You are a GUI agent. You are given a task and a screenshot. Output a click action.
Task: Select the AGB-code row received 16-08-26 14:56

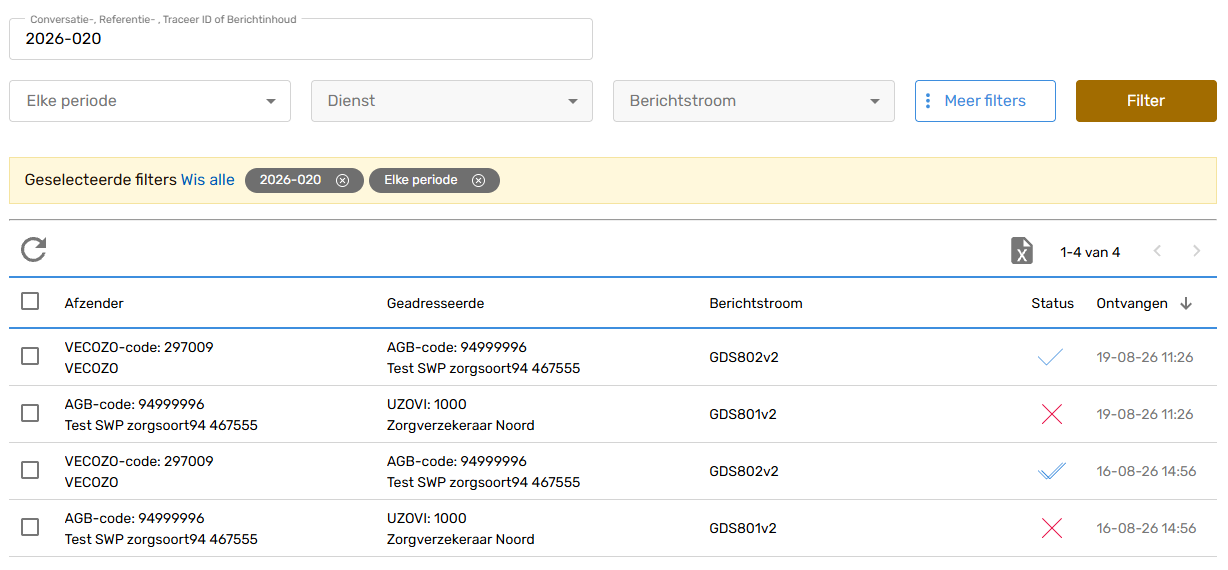pos(30,527)
